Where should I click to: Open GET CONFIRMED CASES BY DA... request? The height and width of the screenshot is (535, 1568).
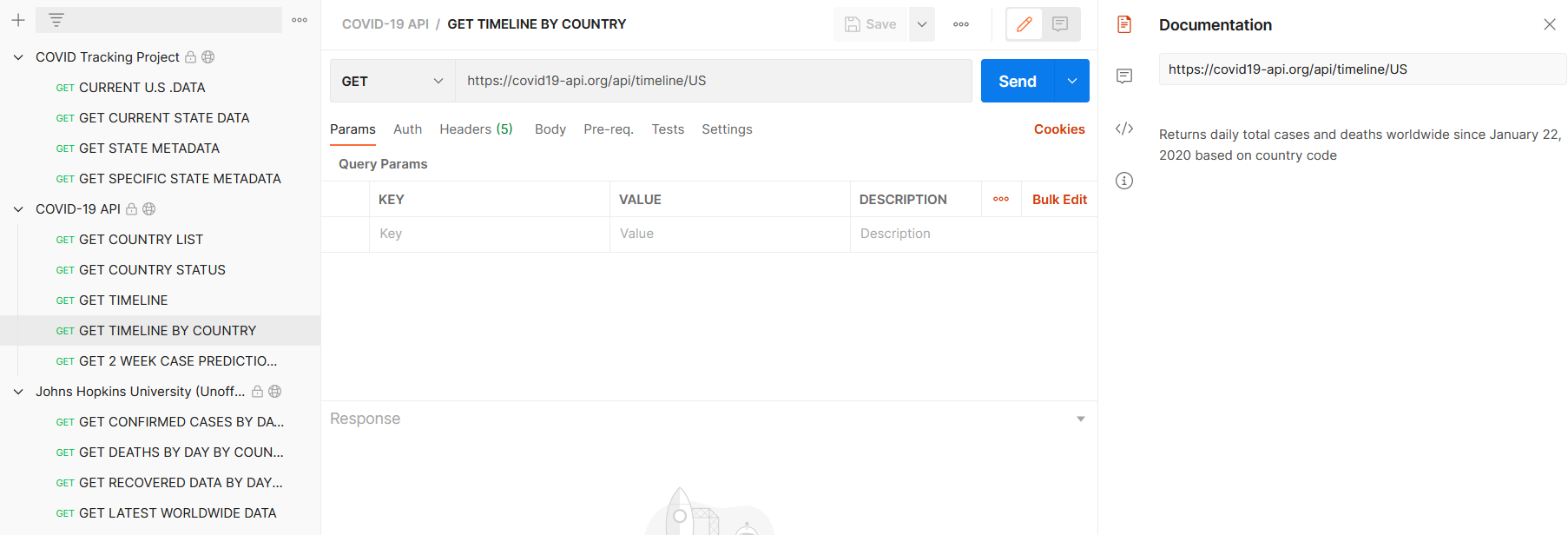tap(181, 422)
